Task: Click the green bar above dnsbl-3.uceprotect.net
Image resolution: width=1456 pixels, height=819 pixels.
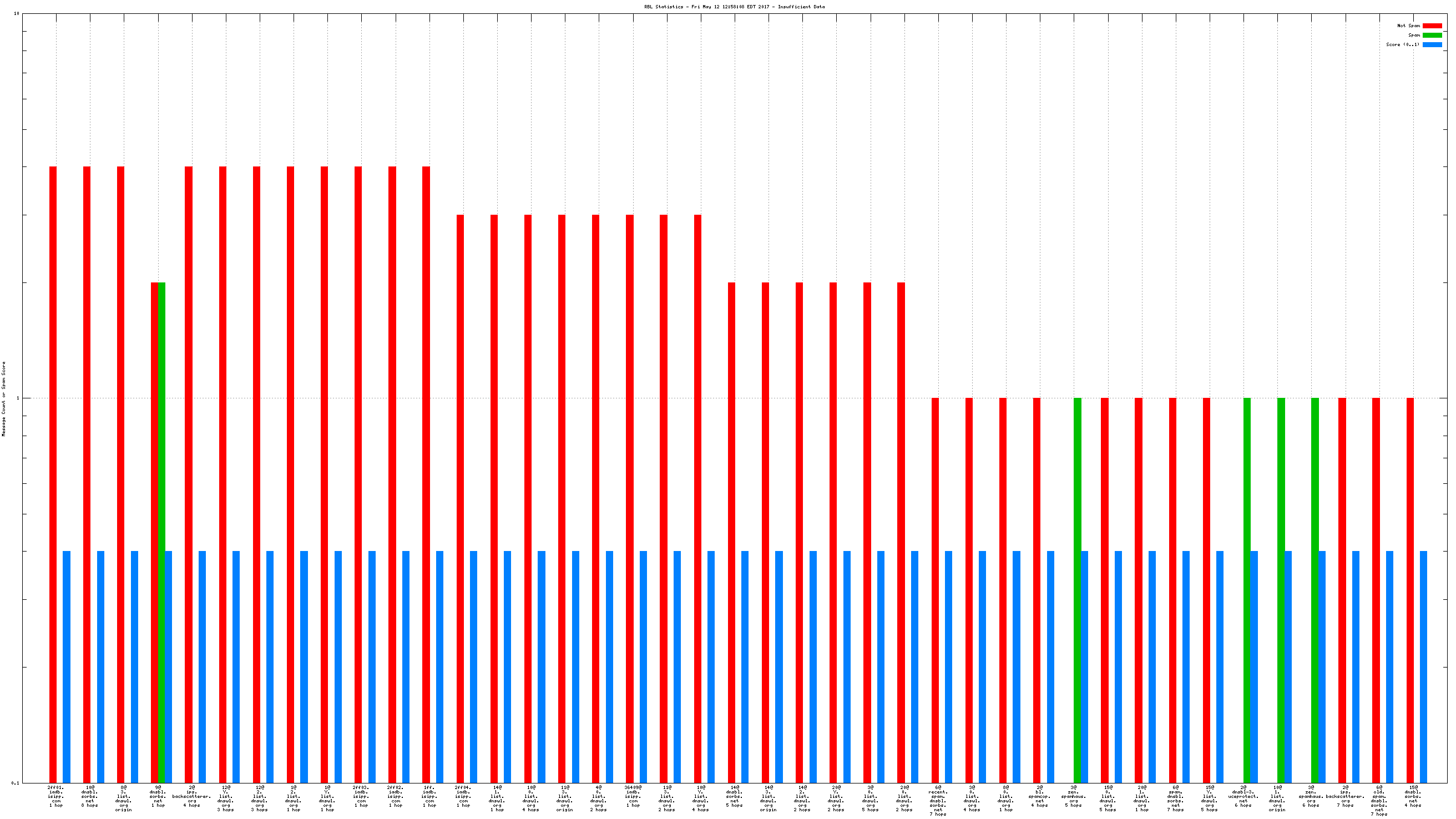Action: [x=1247, y=590]
